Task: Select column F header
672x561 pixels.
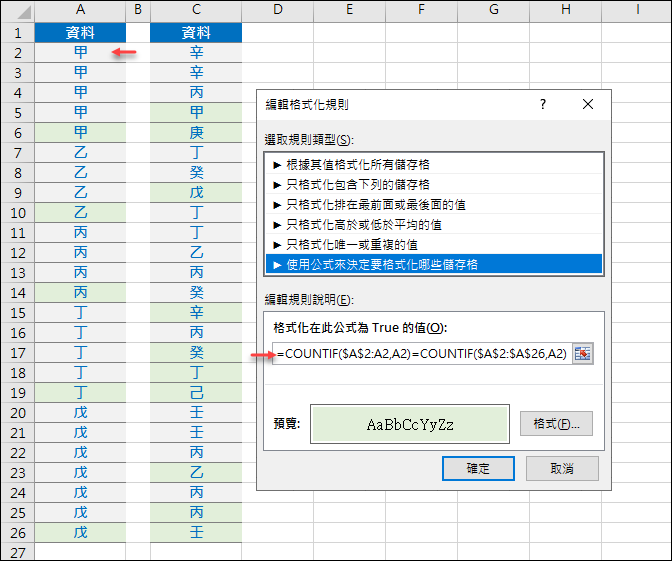Action: tap(422, 10)
